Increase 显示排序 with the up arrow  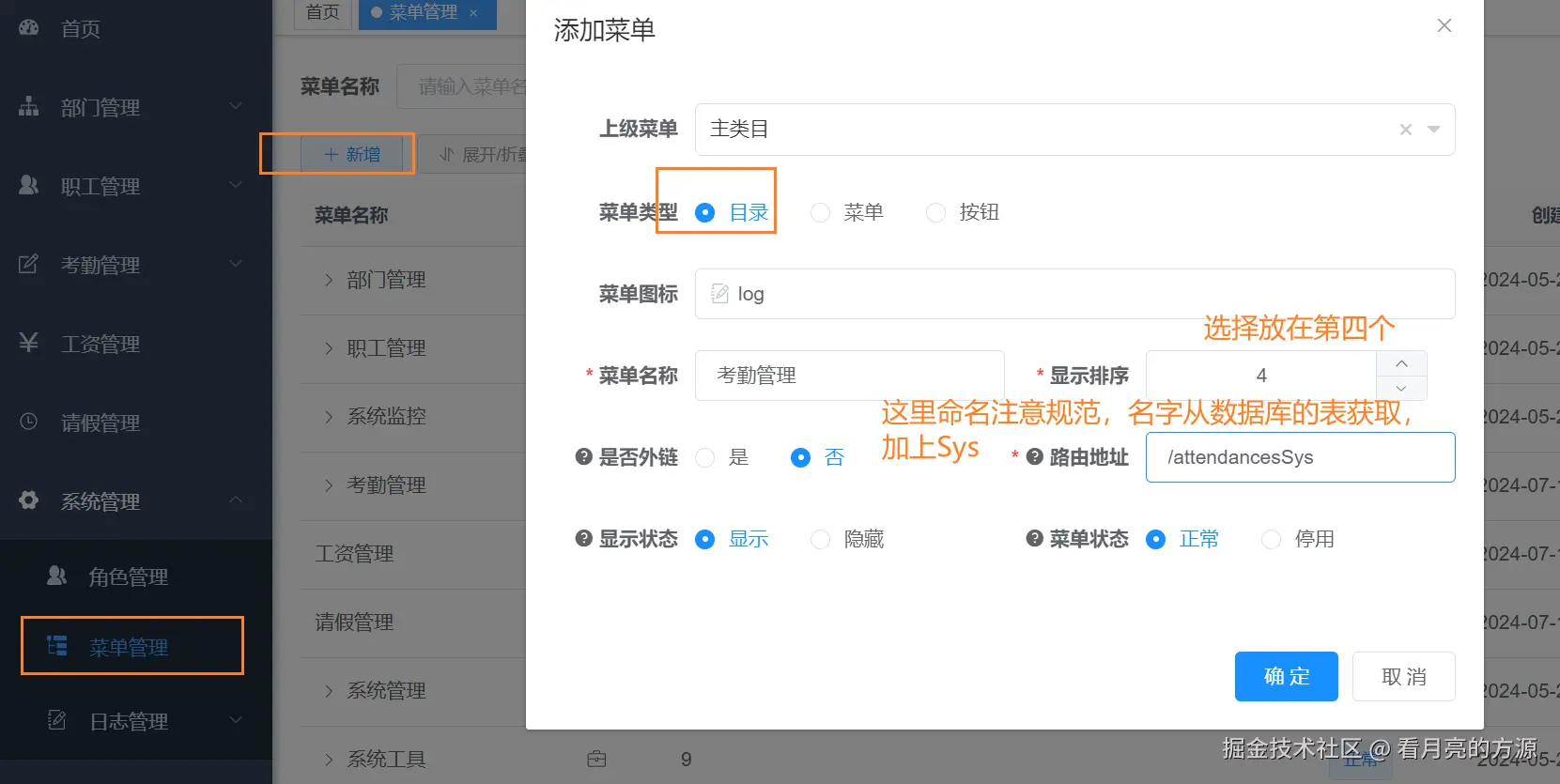[x=1401, y=363]
